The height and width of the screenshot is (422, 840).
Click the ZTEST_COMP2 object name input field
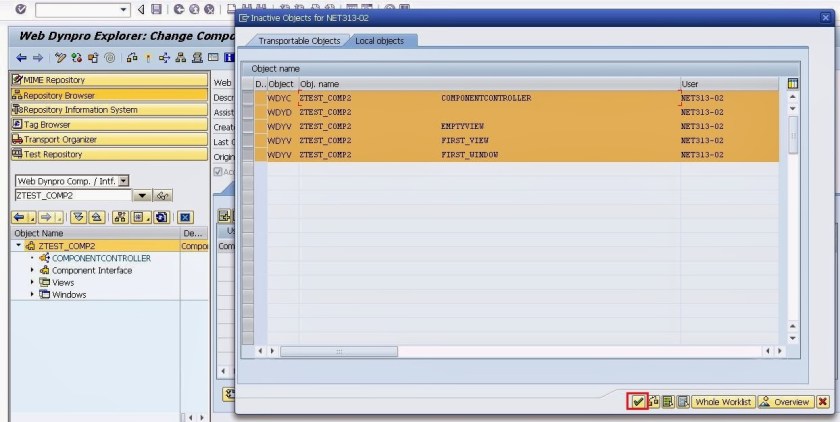[x=73, y=195]
